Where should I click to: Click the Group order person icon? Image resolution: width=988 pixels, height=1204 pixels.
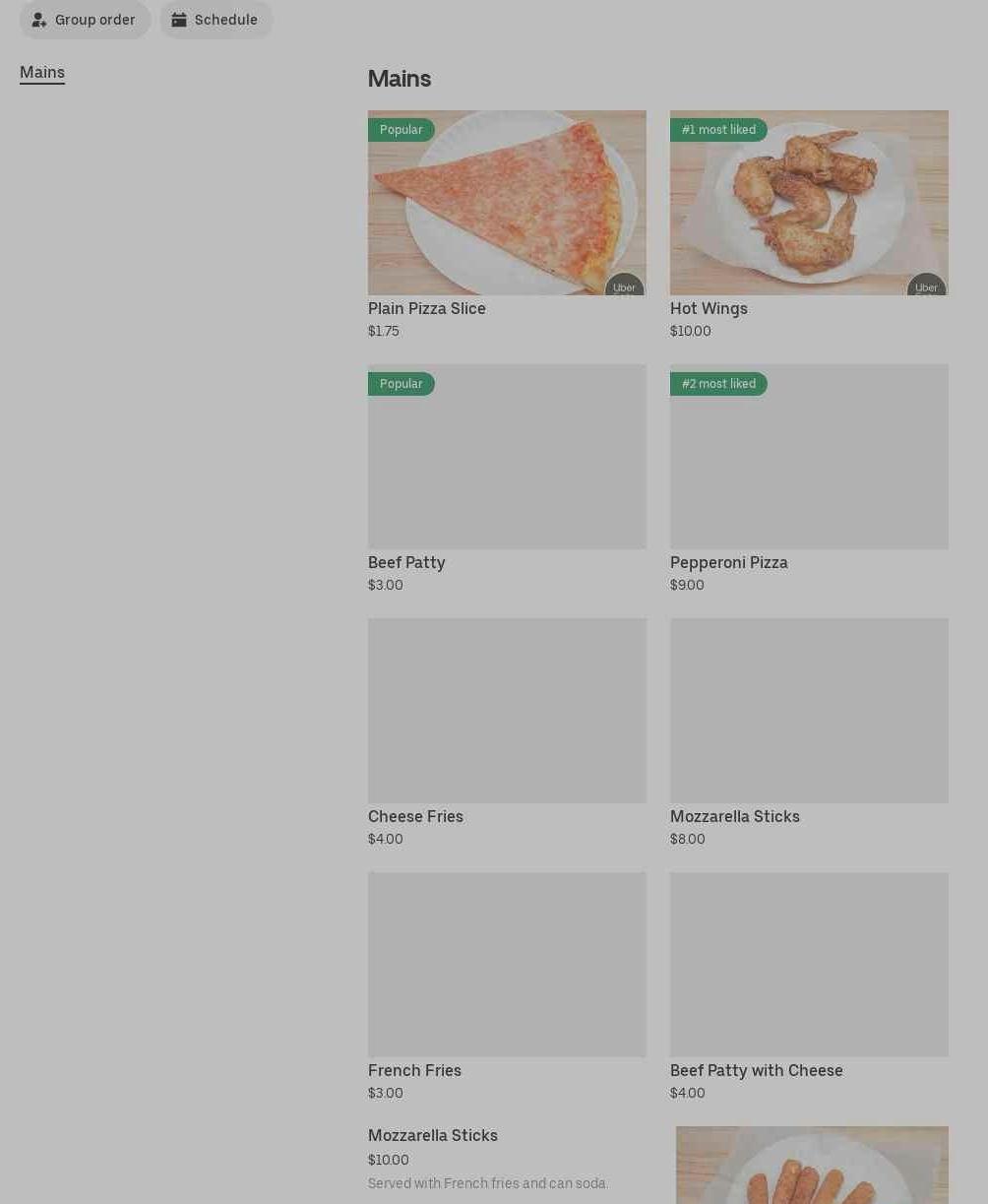click(x=39, y=20)
